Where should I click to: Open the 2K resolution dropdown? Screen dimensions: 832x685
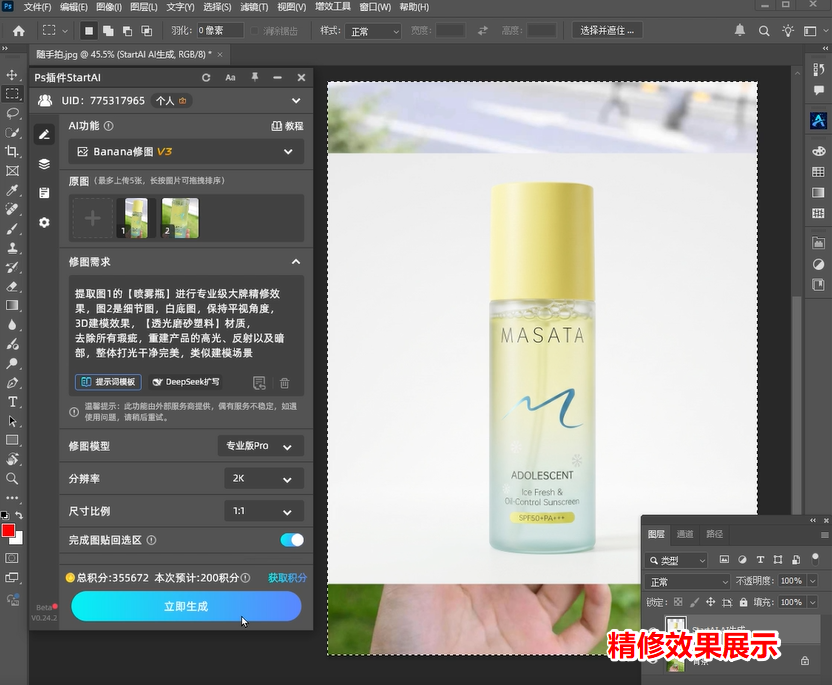click(264, 478)
